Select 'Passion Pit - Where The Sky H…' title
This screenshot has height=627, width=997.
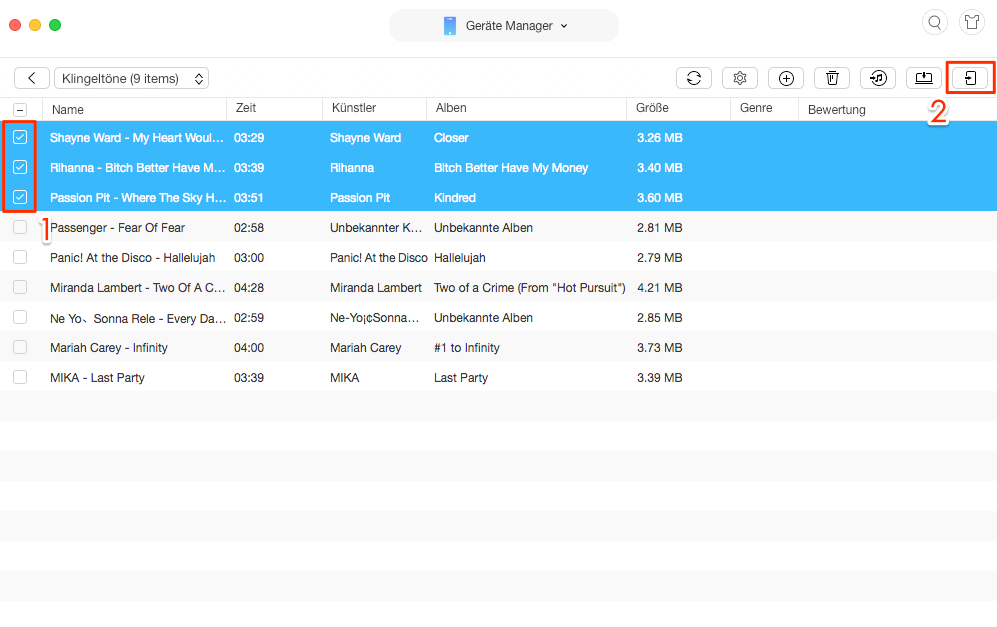tap(138, 198)
